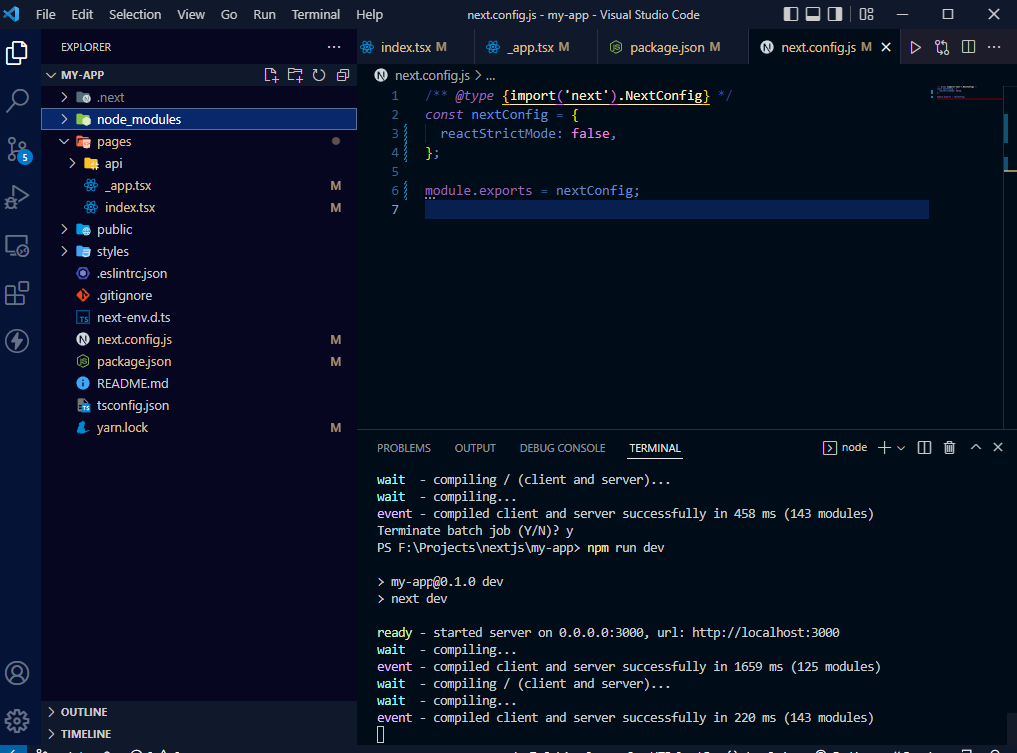1017x753 pixels.
Task: Open changes compare icon in editor toolbar
Action: click(x=942, y=47)
